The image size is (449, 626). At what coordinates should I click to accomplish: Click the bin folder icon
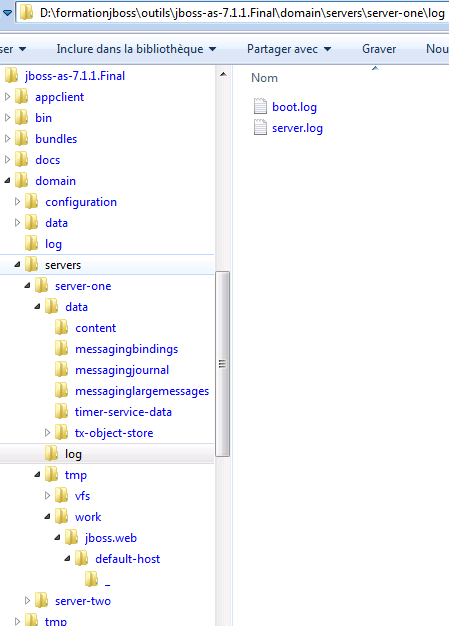point(22,117)
